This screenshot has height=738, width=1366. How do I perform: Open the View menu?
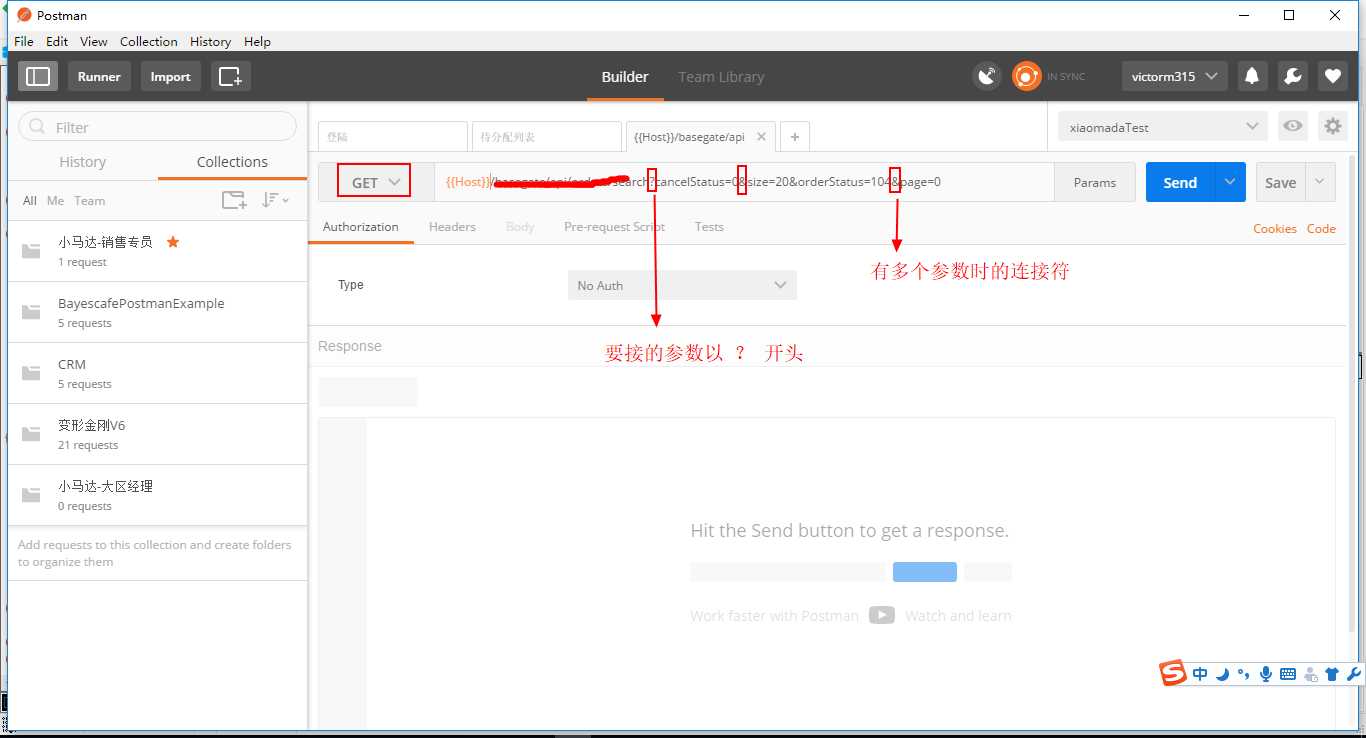click(x=94, y=41)
